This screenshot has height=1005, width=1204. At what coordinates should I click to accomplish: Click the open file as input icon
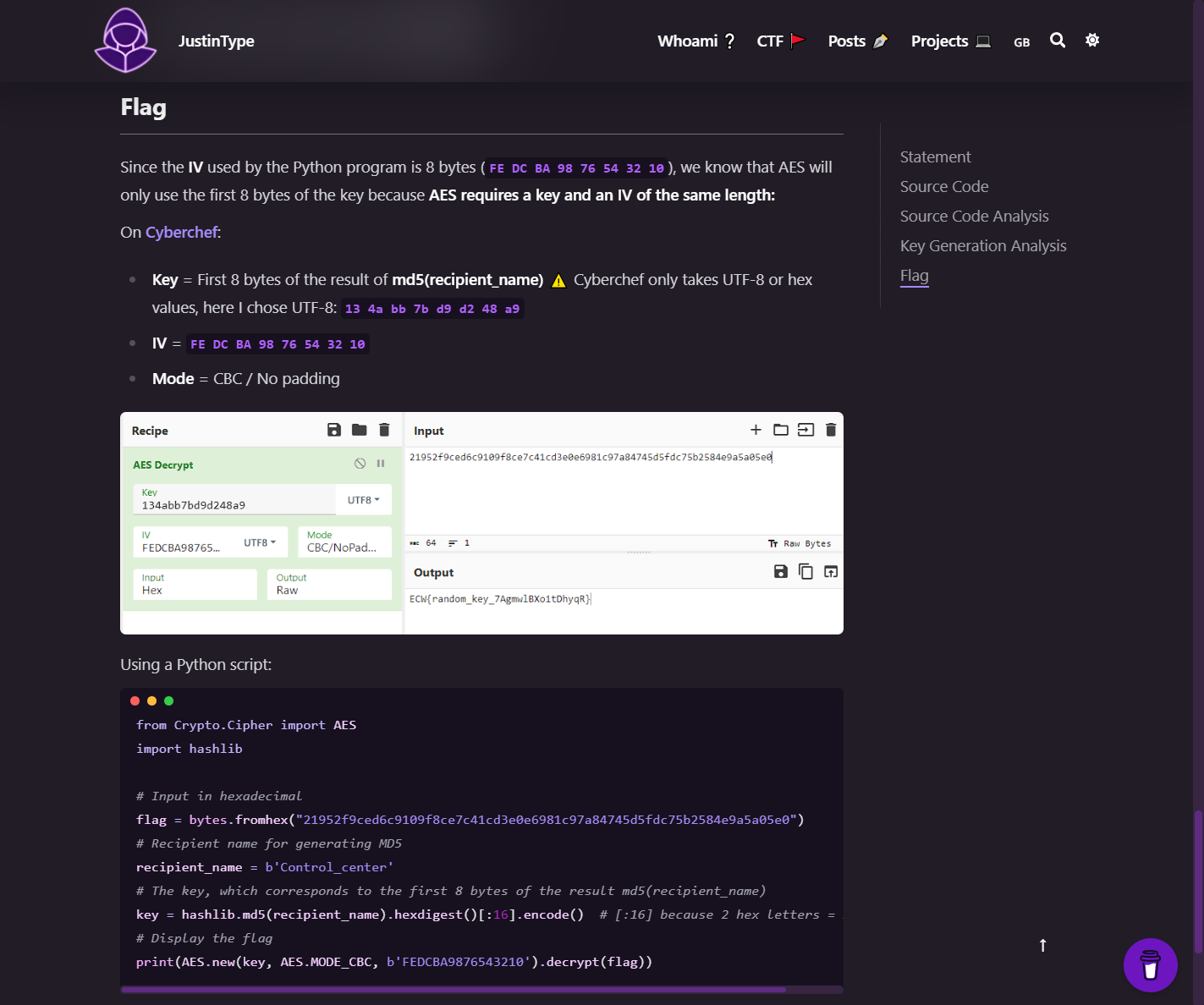(x=805, y=430)
